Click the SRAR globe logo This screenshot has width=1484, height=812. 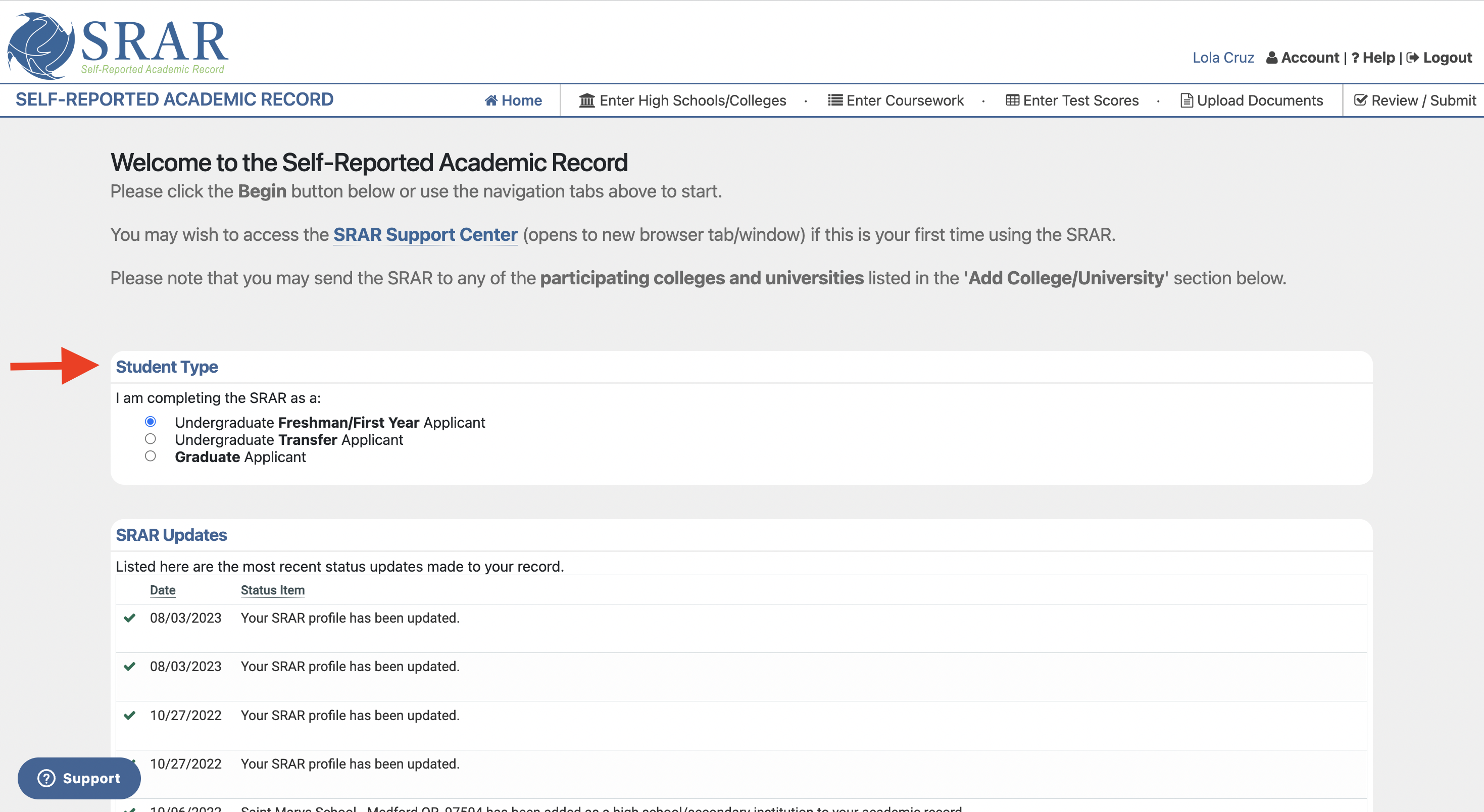pos(40,45)
